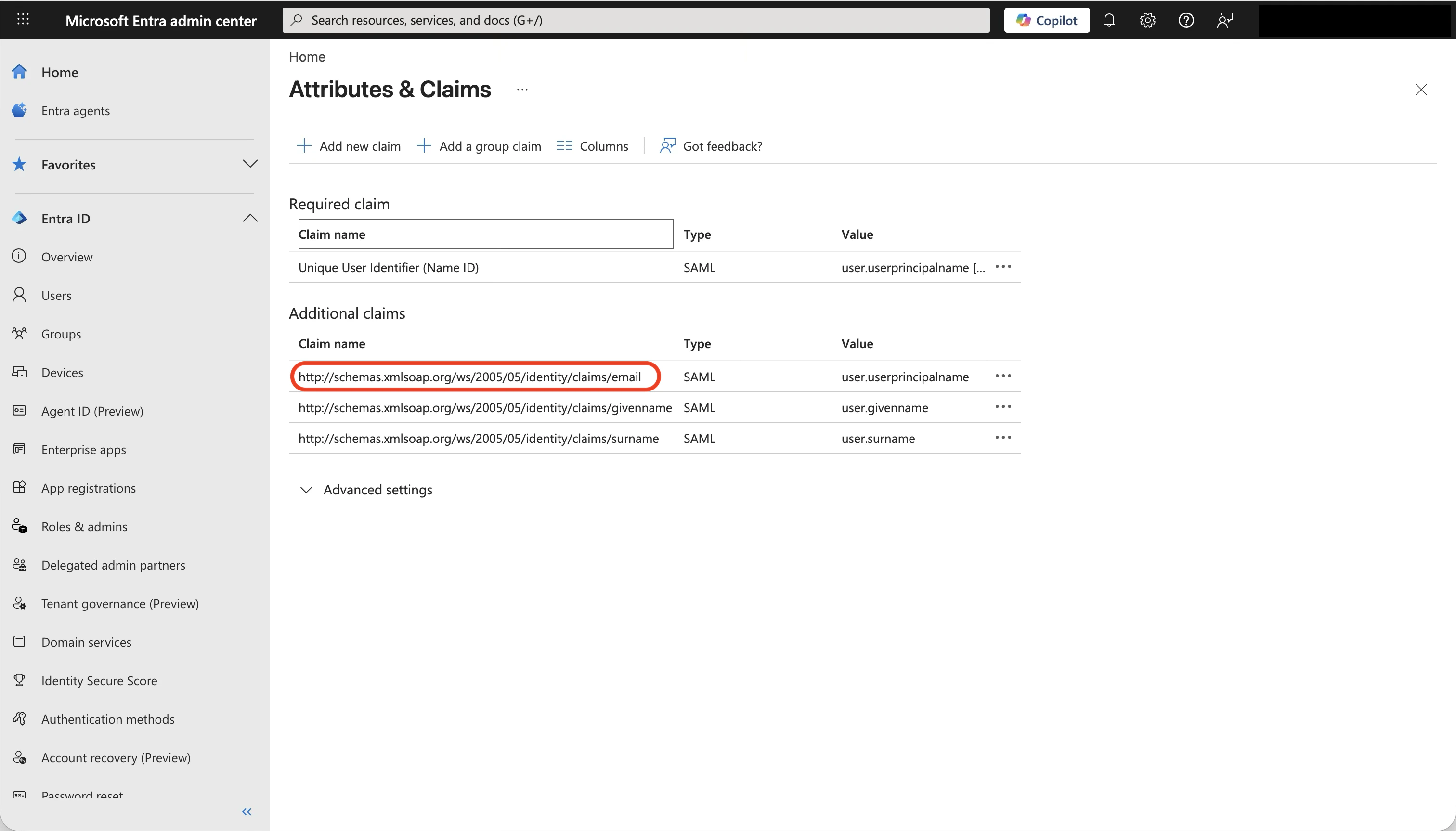
Task: Click the Agent ID (Preview) icon
Action: [19, 410]
